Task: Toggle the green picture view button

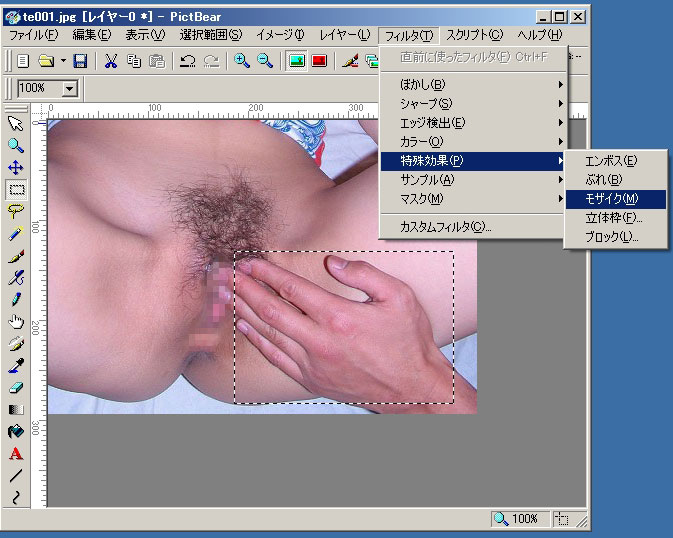Action: pos(297,61)
